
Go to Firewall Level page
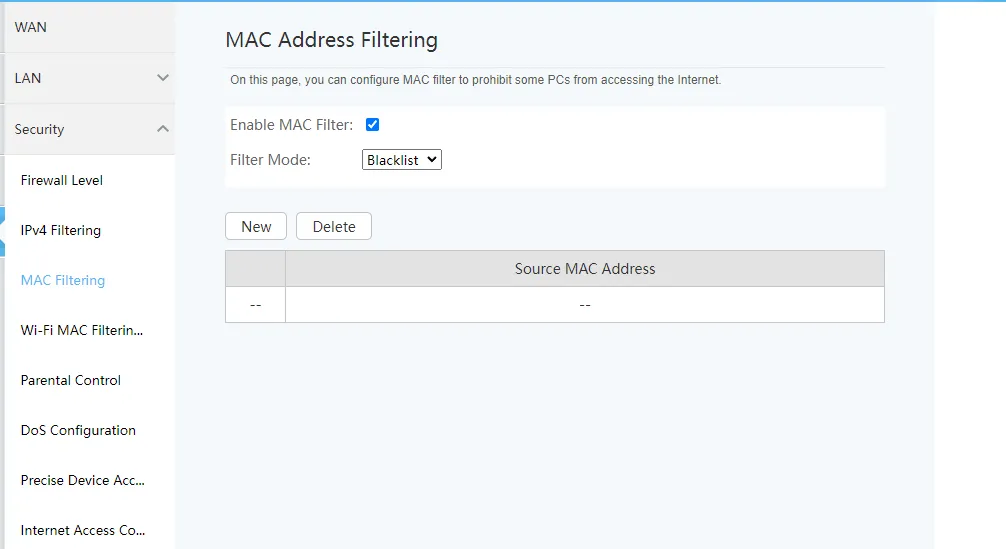click(62, 180)
